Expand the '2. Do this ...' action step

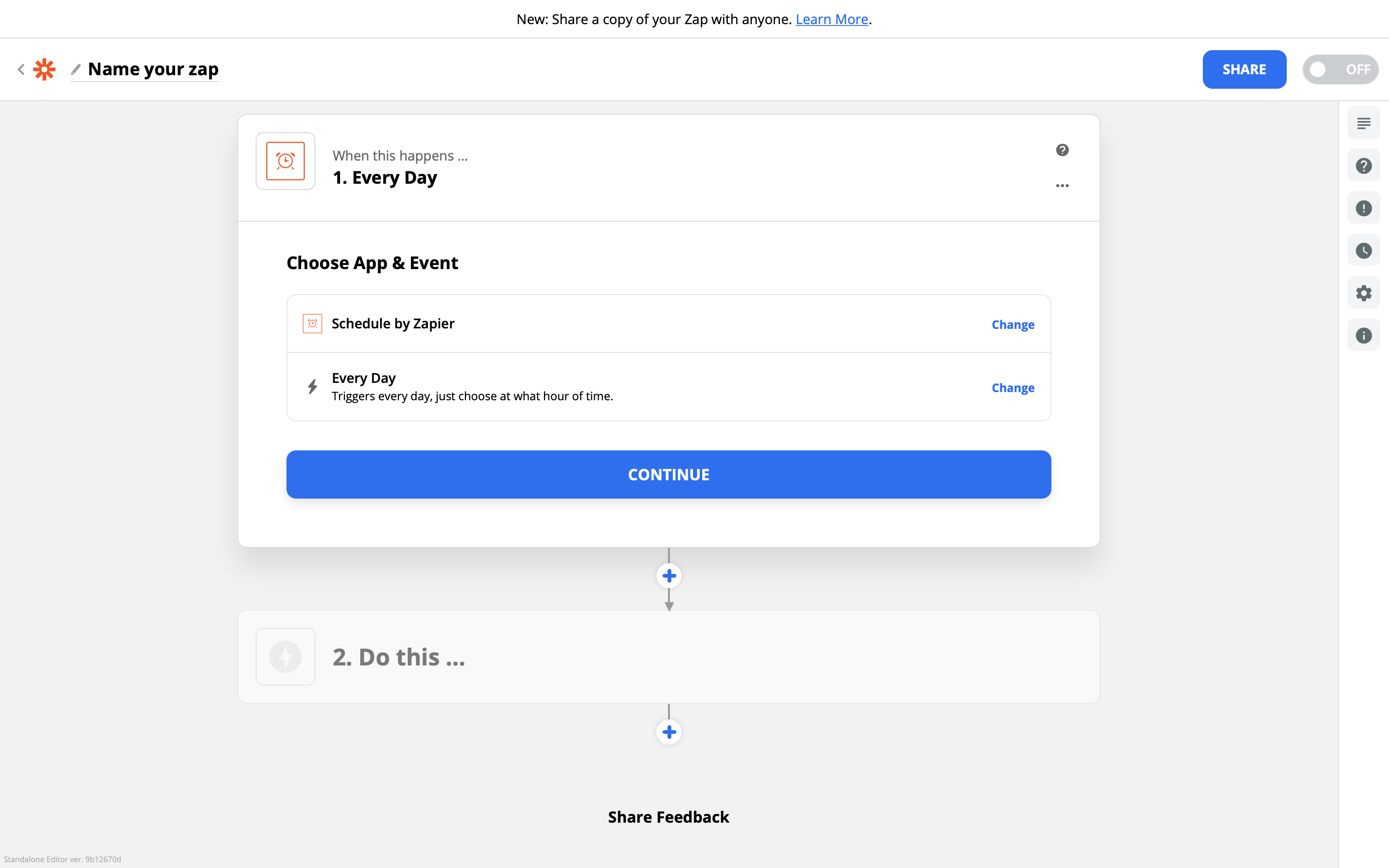click(x=668, y=657)
